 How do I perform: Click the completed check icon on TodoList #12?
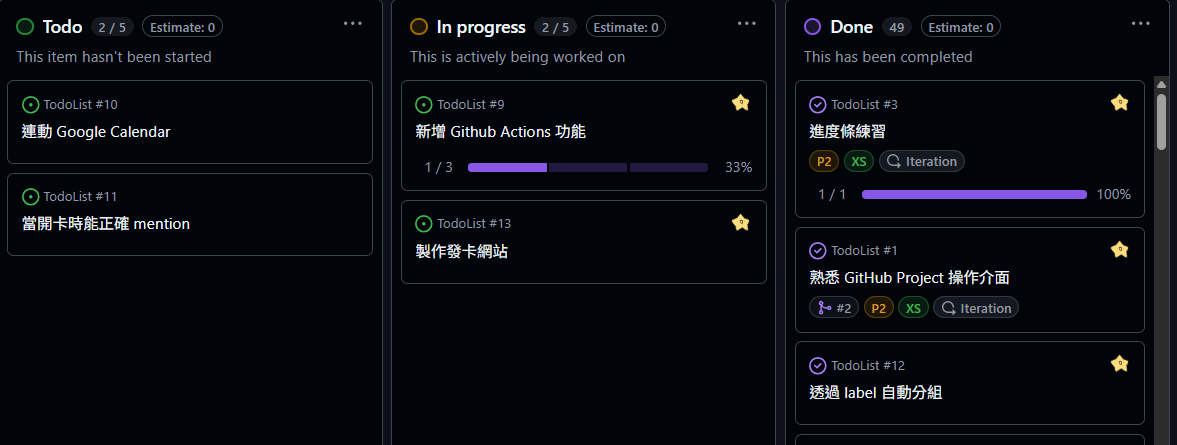click(818, 365)
